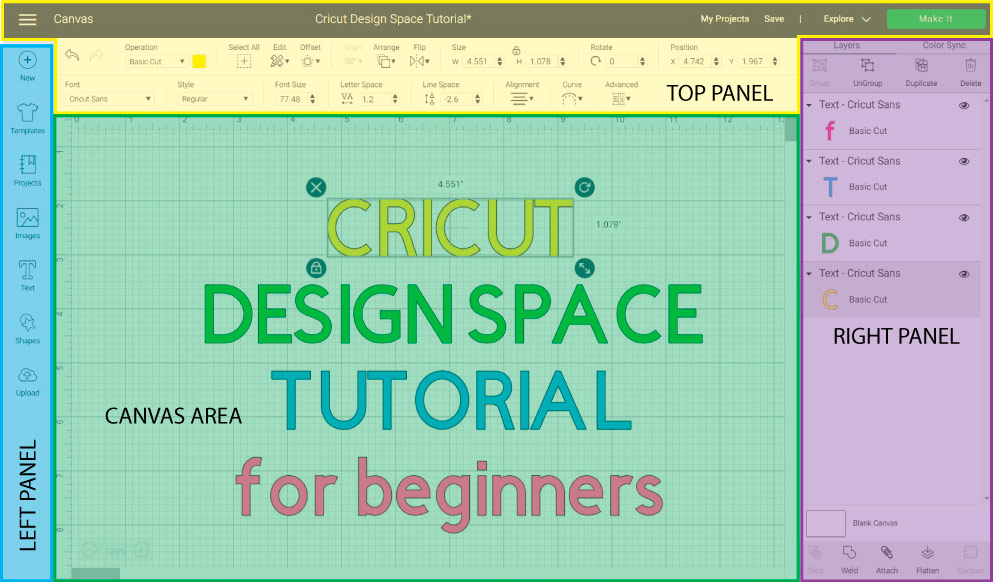Viewport: 993px width, 582px height.
Task: Expand the Explore dropdown
Action: 847,19
